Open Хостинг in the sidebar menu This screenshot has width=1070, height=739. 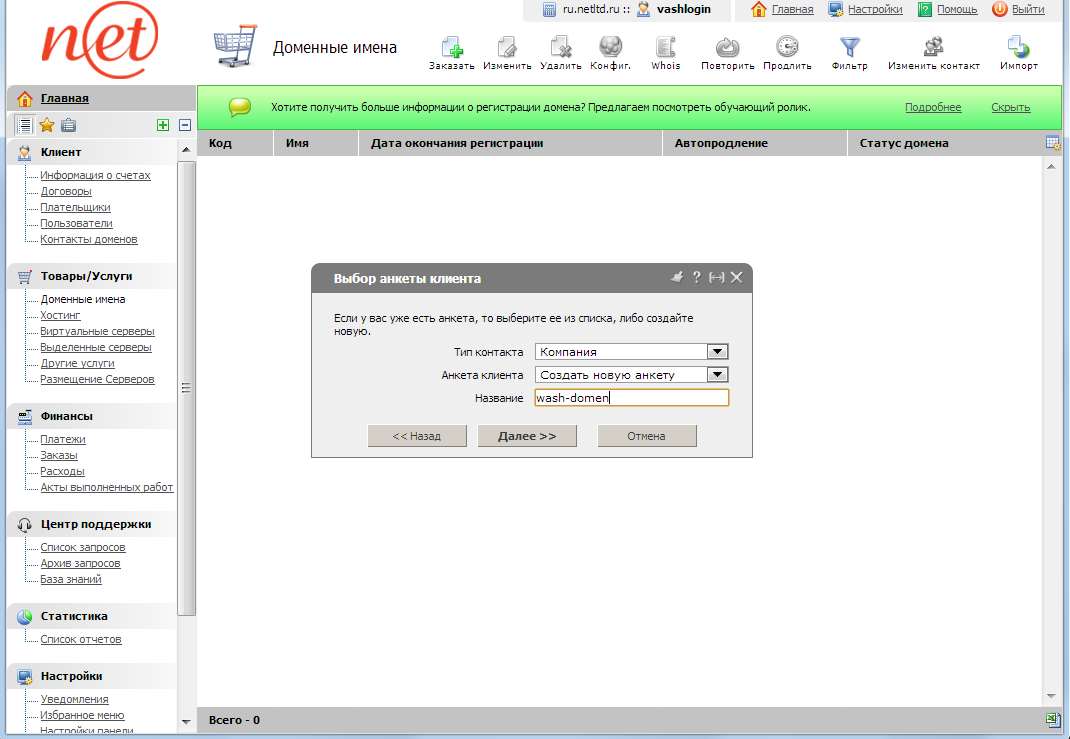click(x=60, y=316)
